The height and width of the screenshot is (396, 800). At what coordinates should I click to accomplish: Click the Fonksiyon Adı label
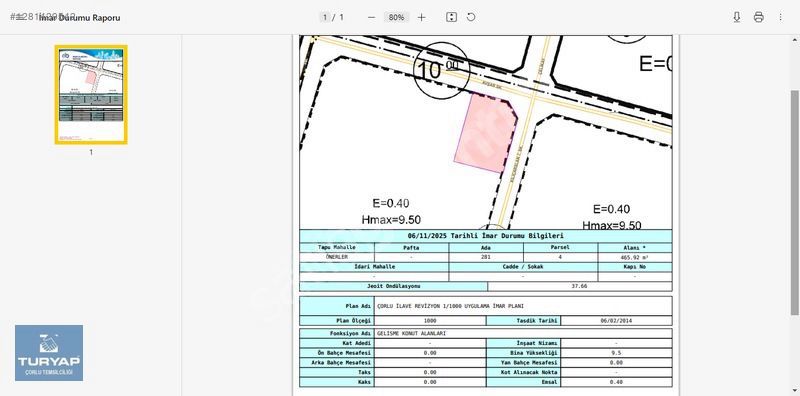[351, 333]
